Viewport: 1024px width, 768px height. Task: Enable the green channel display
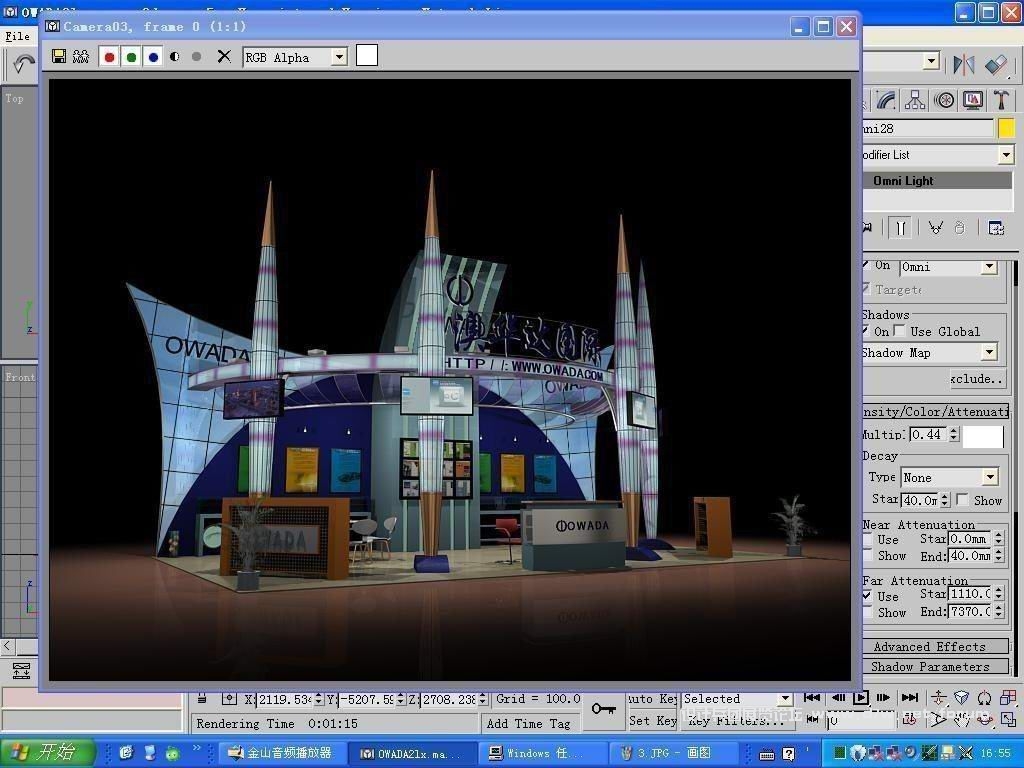[131, 57]
